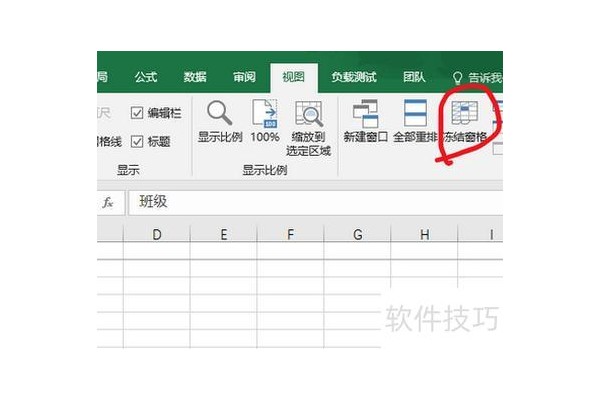The image size is (600, 400).
Task: Toggle the 标题 headings checkbox
Action: 137,142
